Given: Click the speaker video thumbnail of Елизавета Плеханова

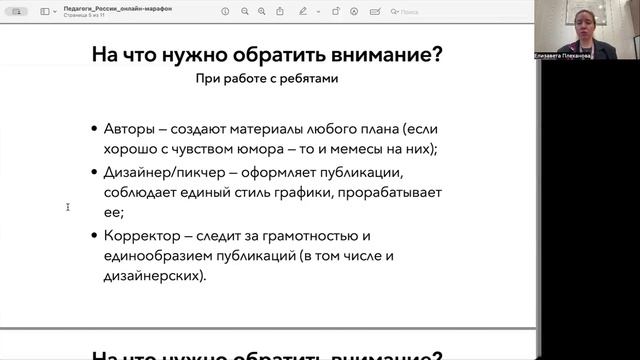Looking at the screenshot, I should [587, 30].
